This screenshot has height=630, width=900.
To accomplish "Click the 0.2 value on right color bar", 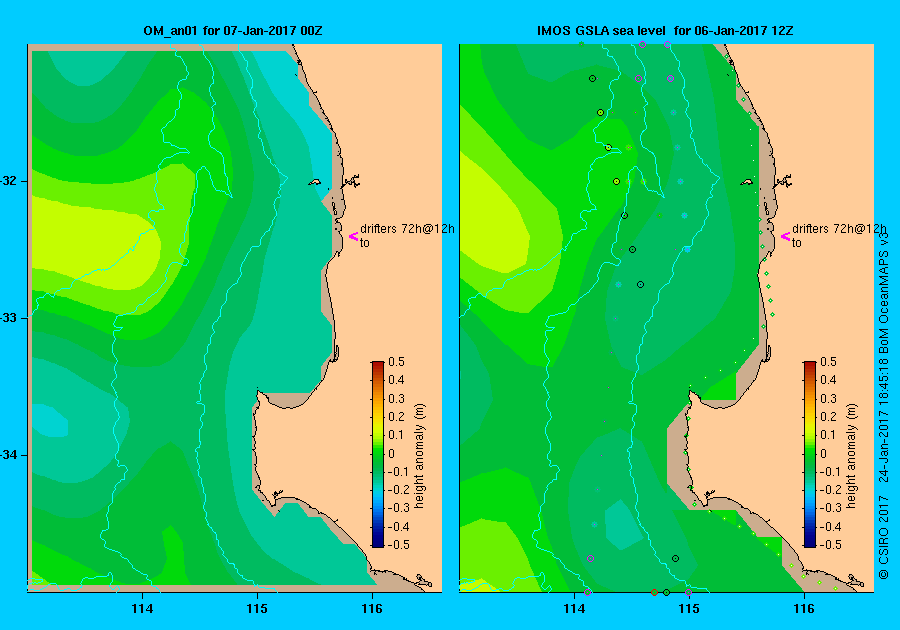I will [x=828, y=417].
